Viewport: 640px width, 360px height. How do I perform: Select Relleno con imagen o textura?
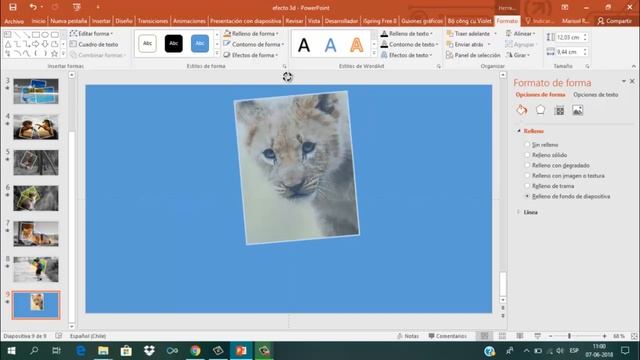point(564,176)
